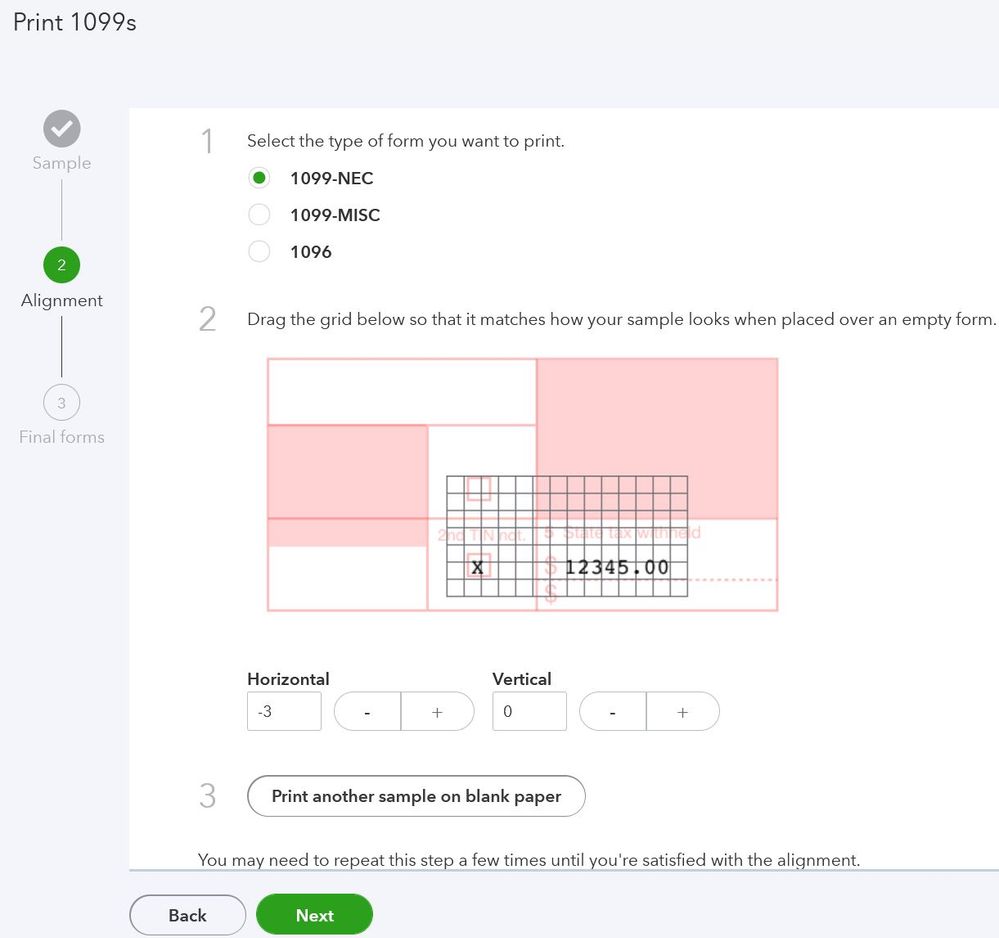Click the Sample step label

point(61,163)
